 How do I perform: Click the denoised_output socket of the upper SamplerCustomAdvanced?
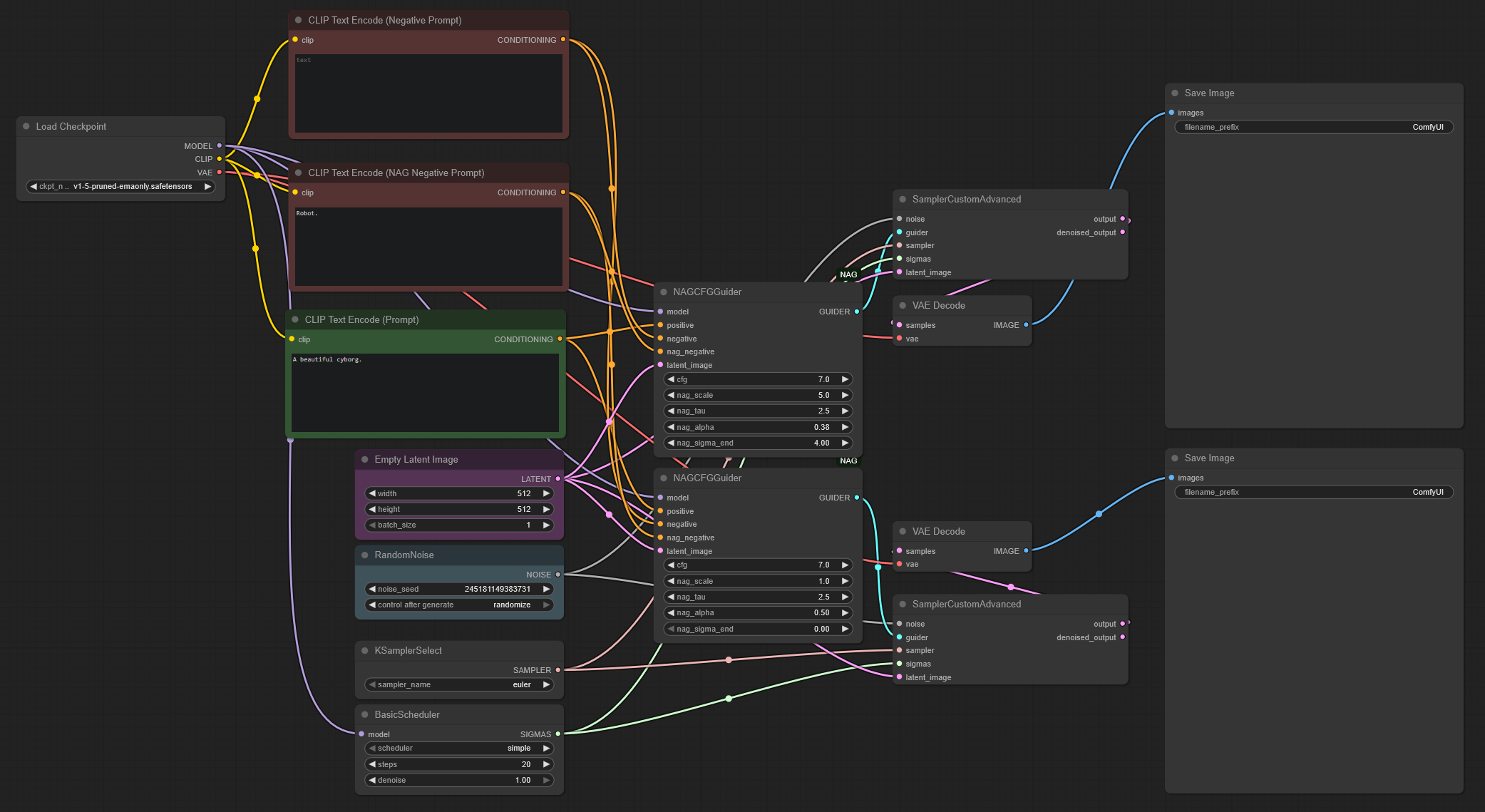[1123, 232]
